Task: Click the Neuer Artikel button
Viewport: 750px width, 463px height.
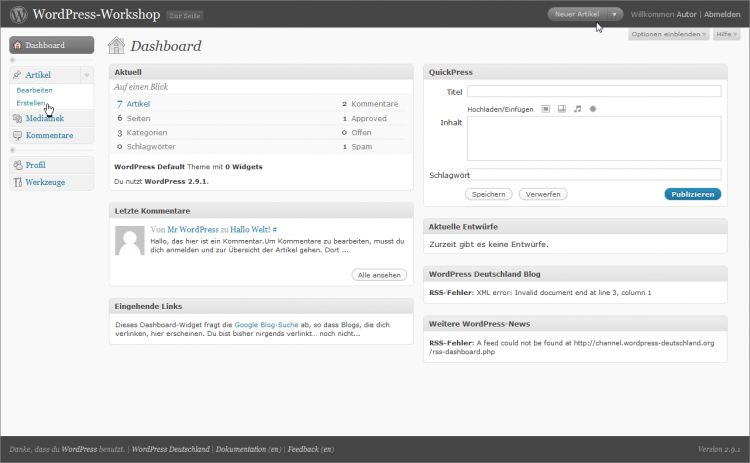Action: click(x=577, y=14)
